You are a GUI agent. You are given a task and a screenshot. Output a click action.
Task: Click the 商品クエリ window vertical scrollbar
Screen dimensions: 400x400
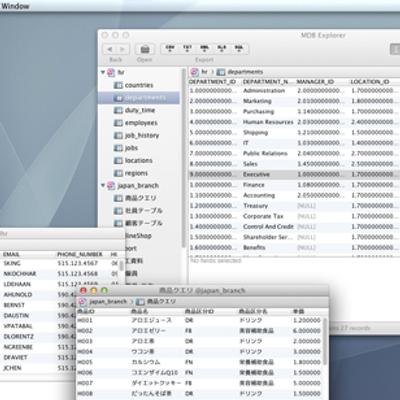click(x=326, y=341)
